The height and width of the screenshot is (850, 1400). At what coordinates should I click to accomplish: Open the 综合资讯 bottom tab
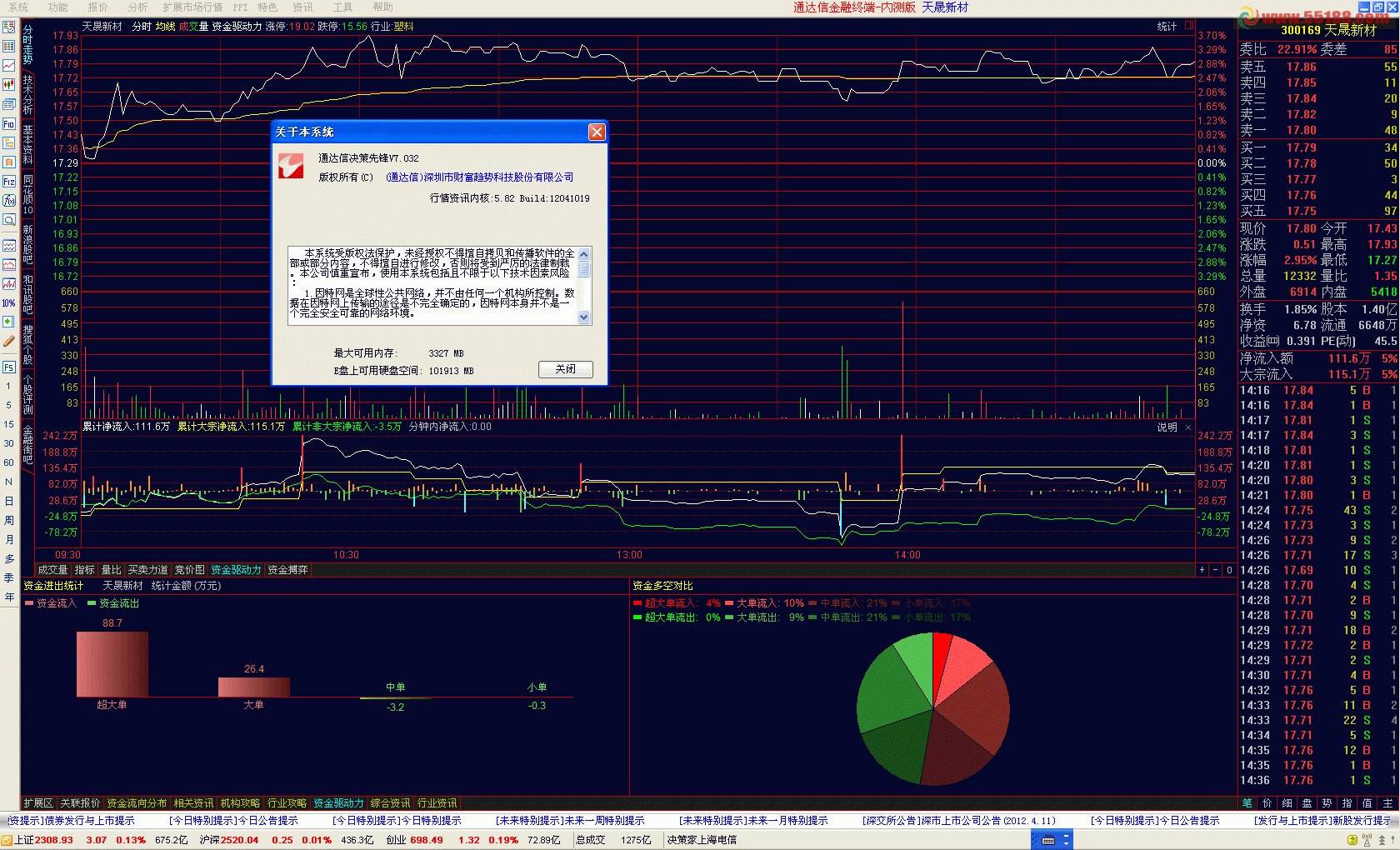point(390,803)
